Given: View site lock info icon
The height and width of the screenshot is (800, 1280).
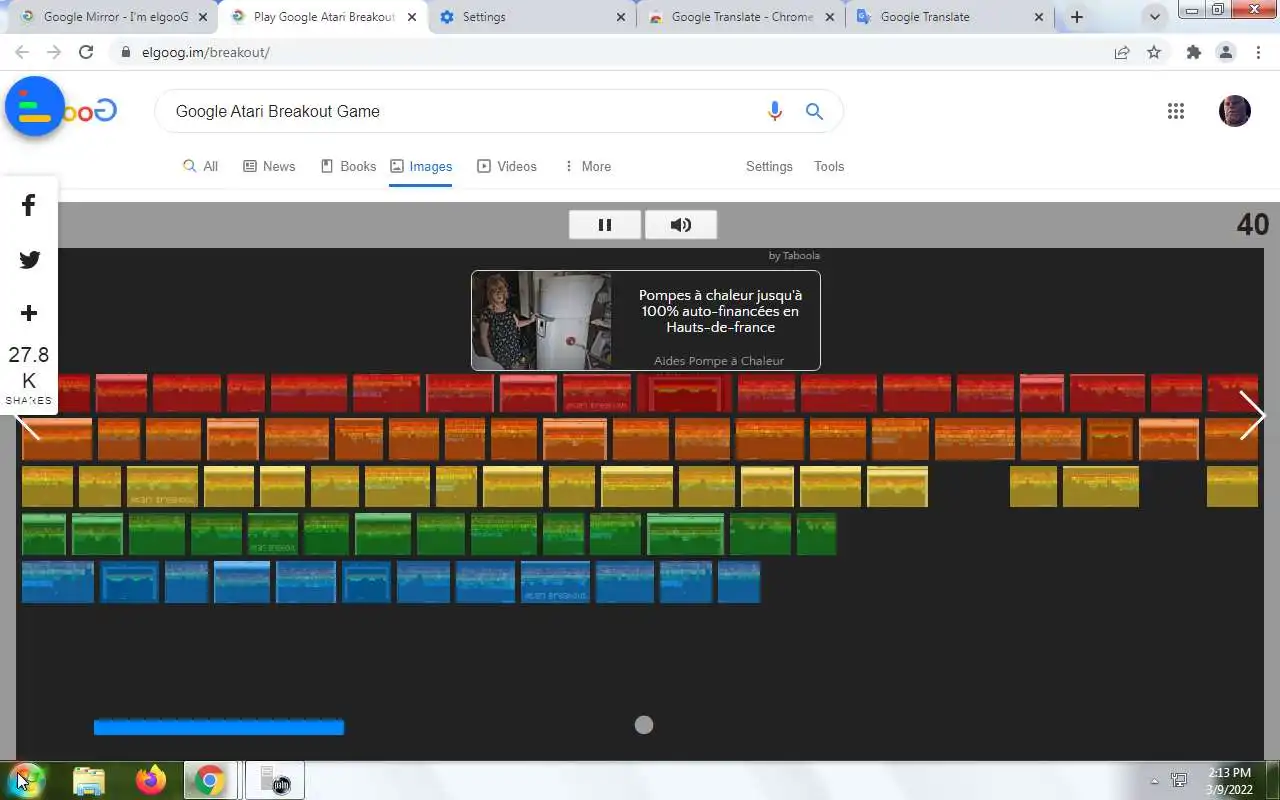Looking at the screenshot, I should click(x=126, y=52).
